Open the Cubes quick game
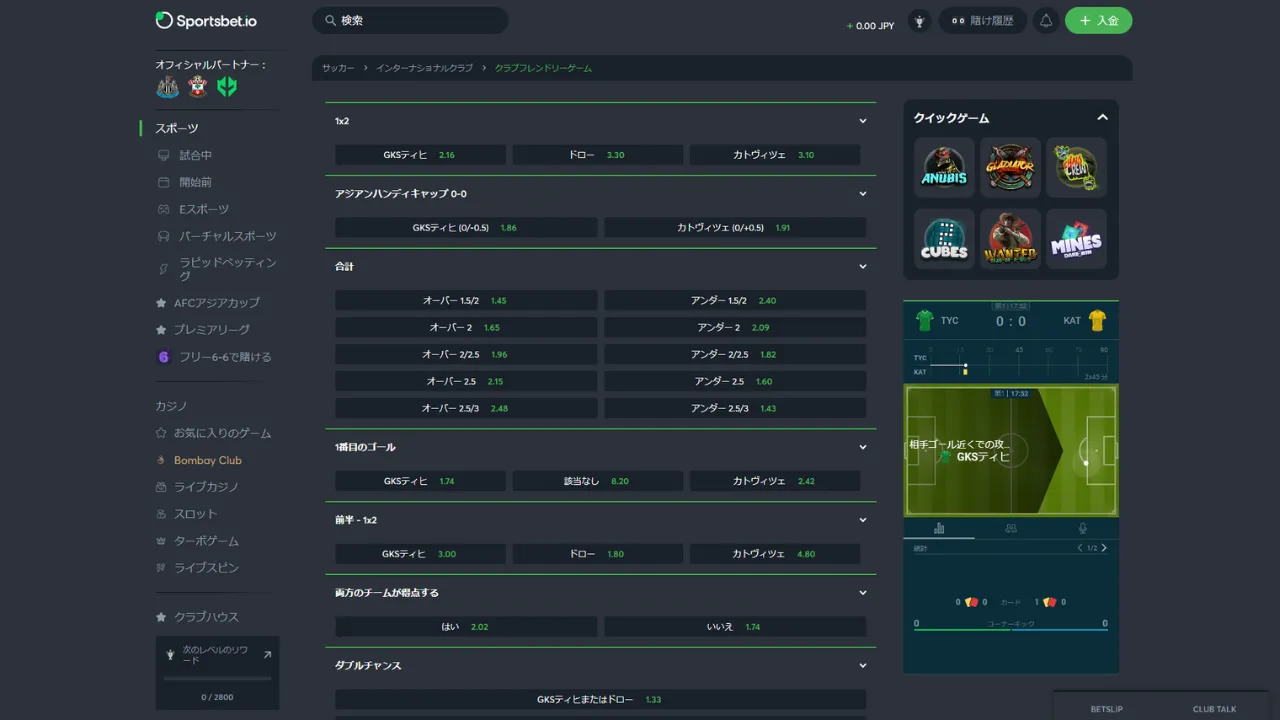 pos(944,239)
